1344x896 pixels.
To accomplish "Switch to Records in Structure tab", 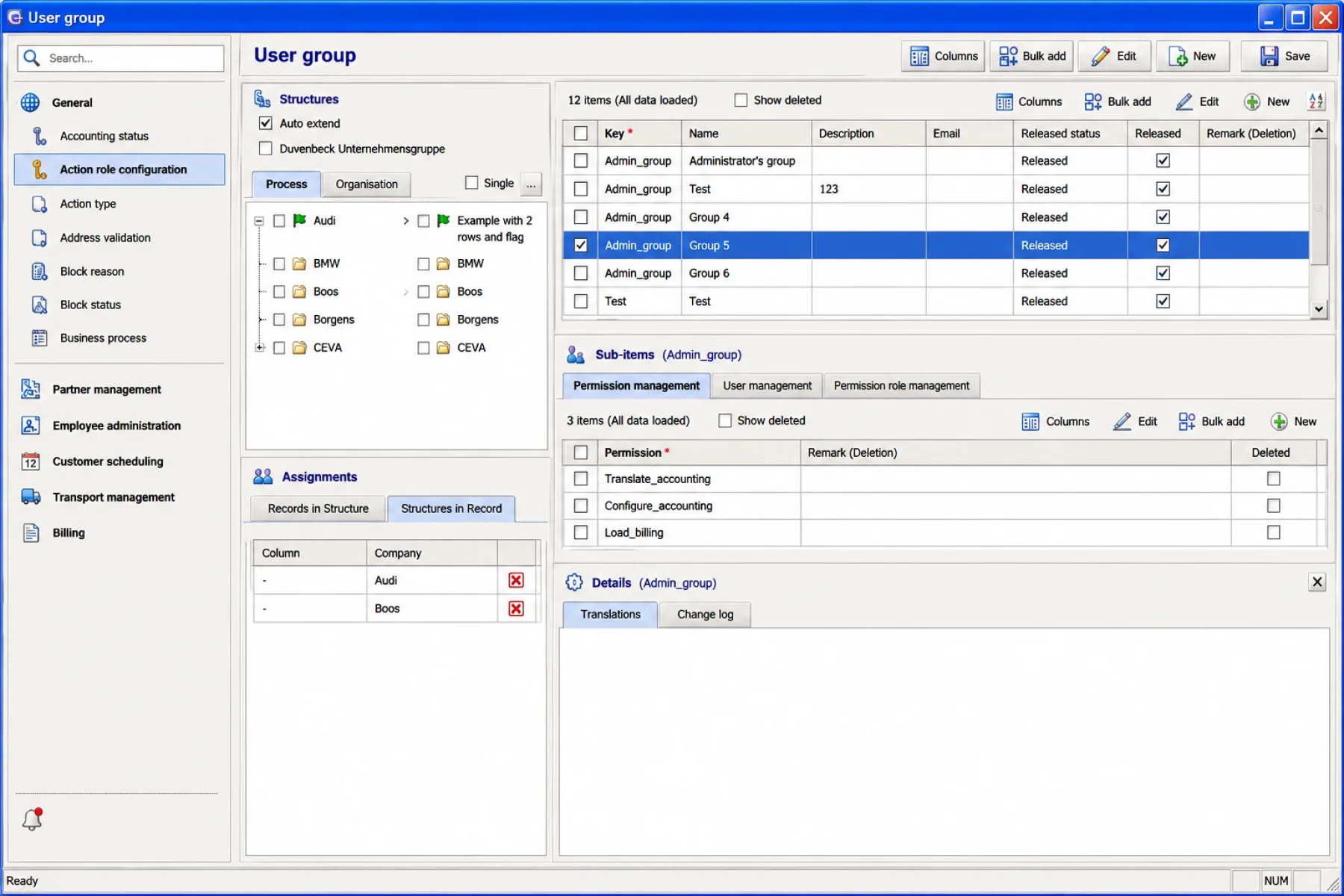I will point(318,508).
